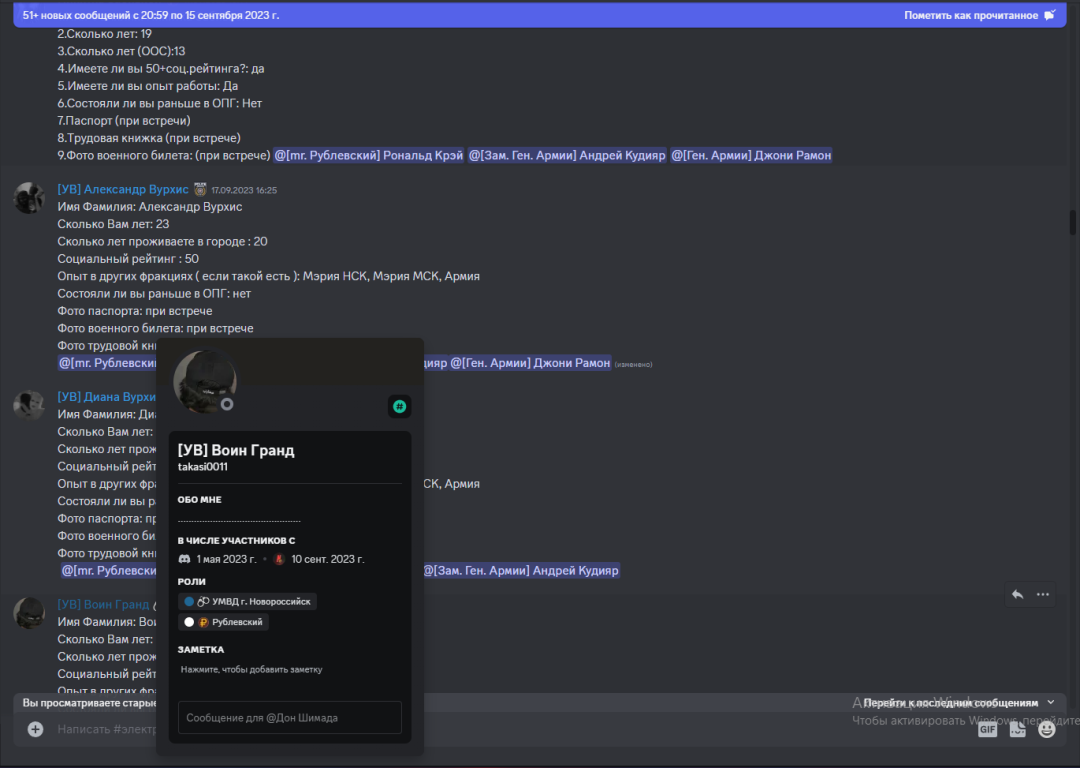Click badge icon next to Александр Вурхис name

pos(200,189)
